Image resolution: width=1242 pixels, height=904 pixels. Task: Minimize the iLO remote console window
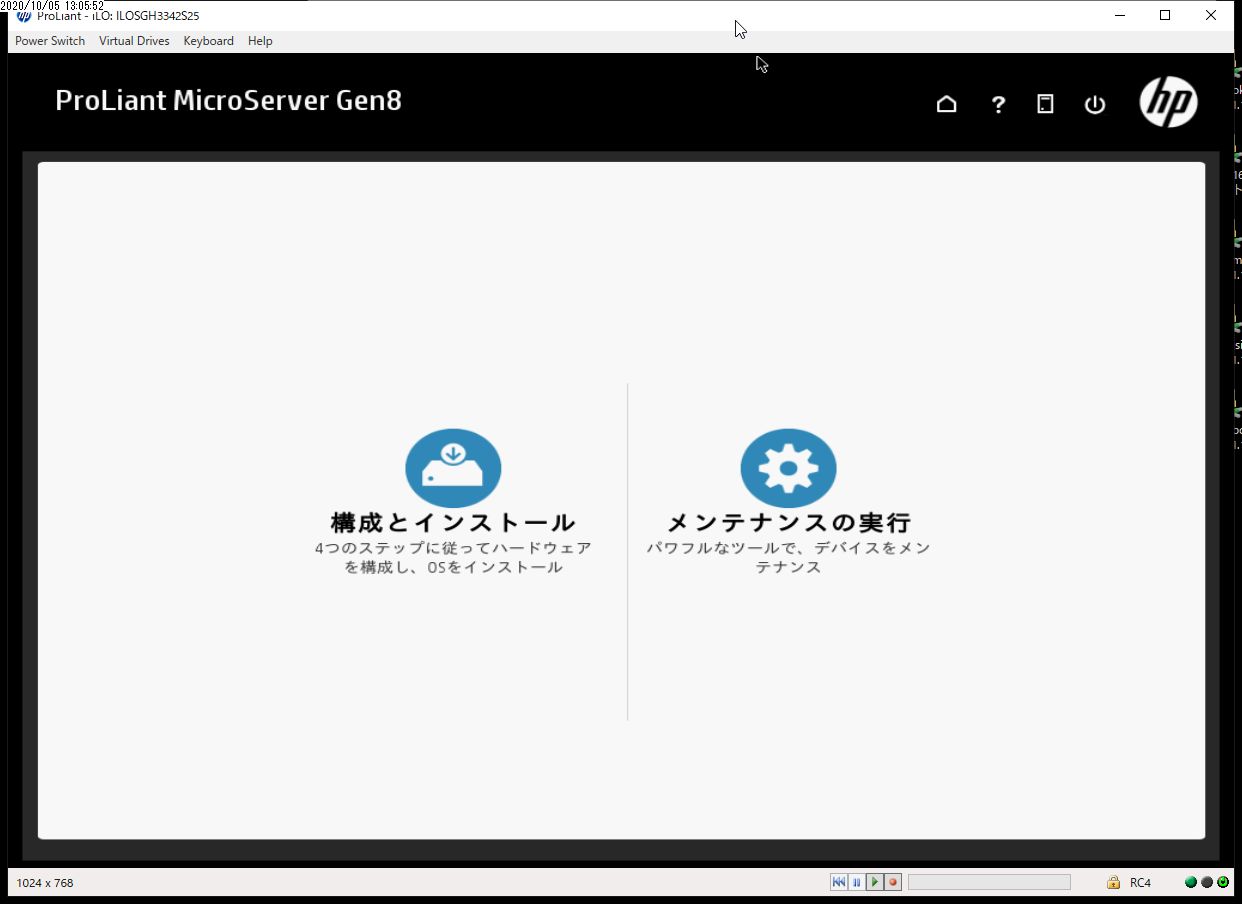[x=1120, y=15]
